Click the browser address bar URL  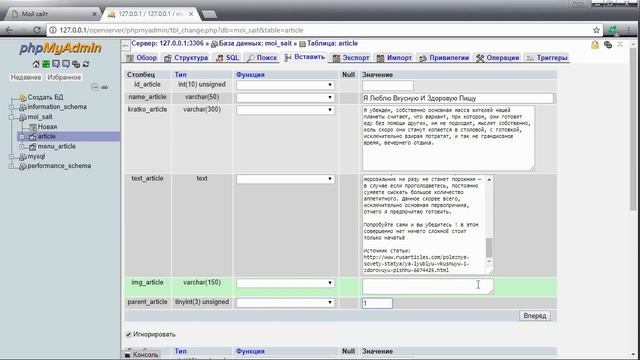coord(181,30)
